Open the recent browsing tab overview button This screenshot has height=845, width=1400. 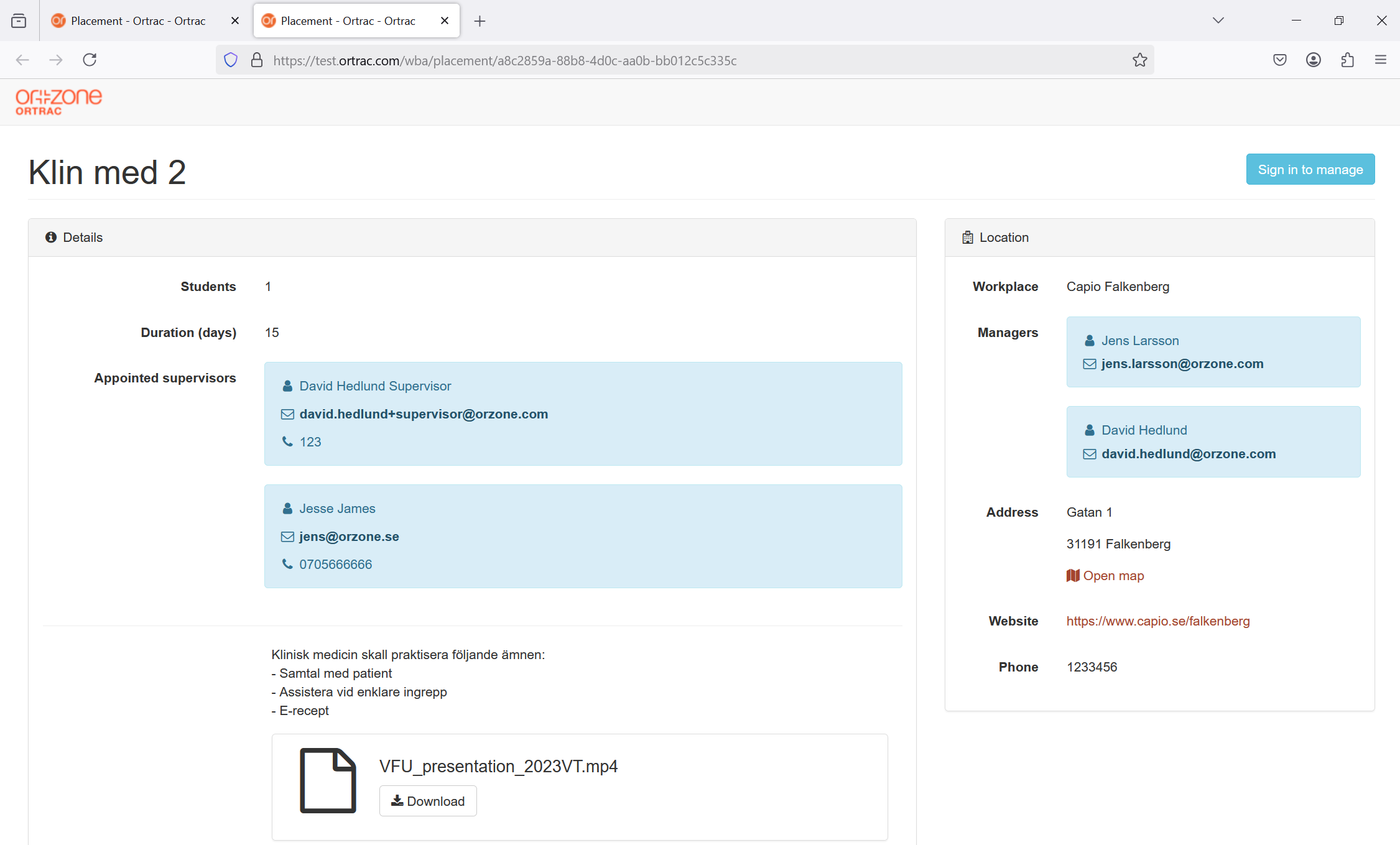tap(19, 21)
